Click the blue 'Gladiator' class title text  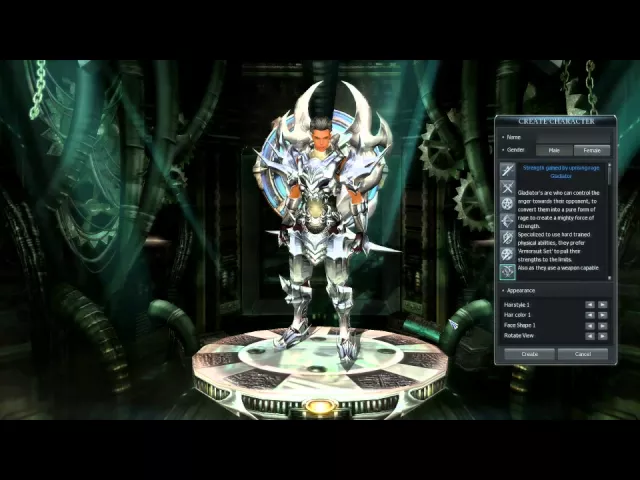coord(561,176)
